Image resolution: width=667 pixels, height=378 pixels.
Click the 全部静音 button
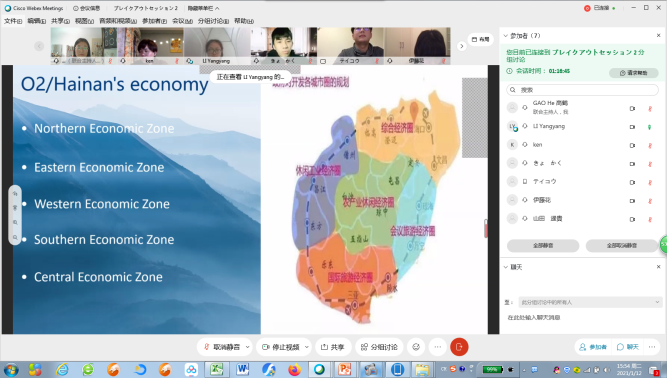543,246
